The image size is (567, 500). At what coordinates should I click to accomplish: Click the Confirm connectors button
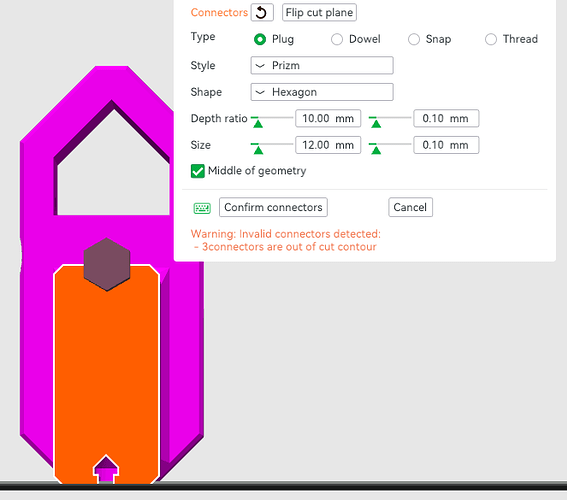coord(273,207)
